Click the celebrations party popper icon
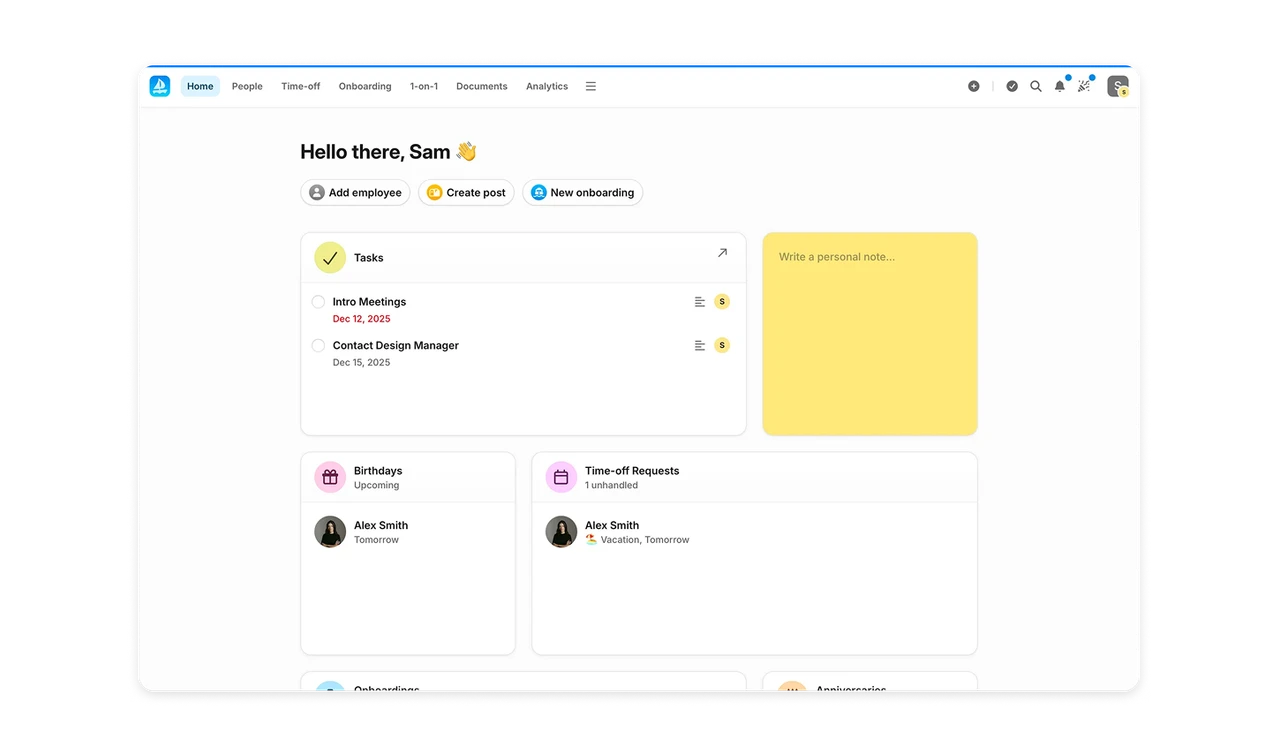The width and height of the screenshot is (1280, 754). 1083,86
